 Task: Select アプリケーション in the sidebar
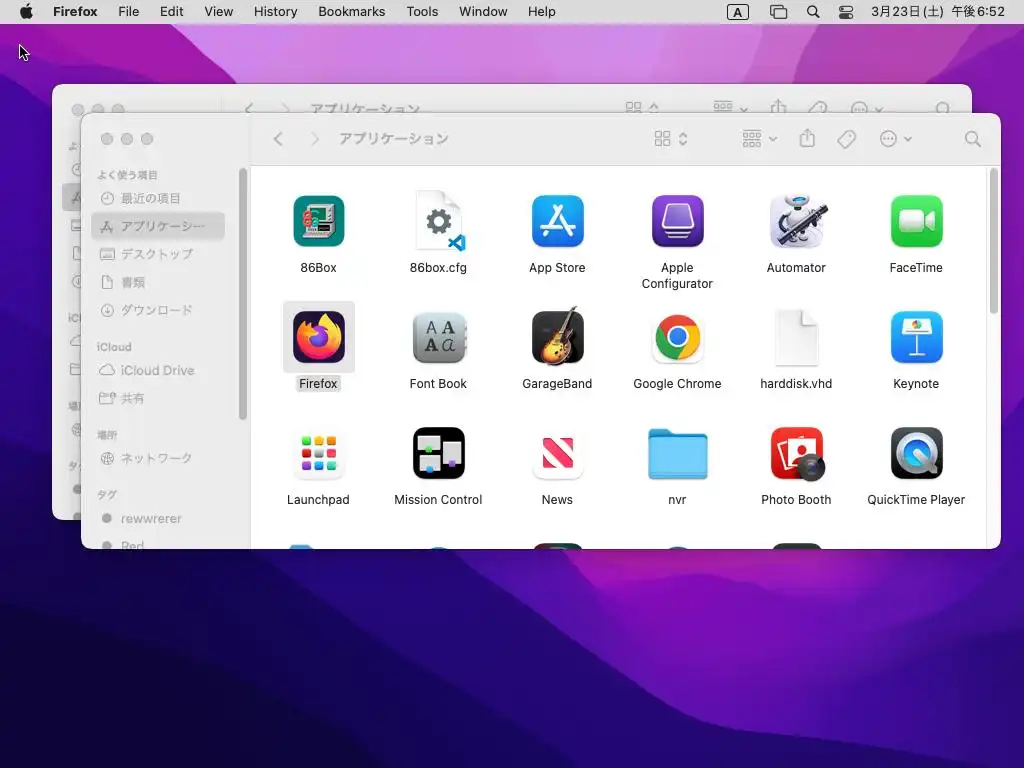point(158,226)
